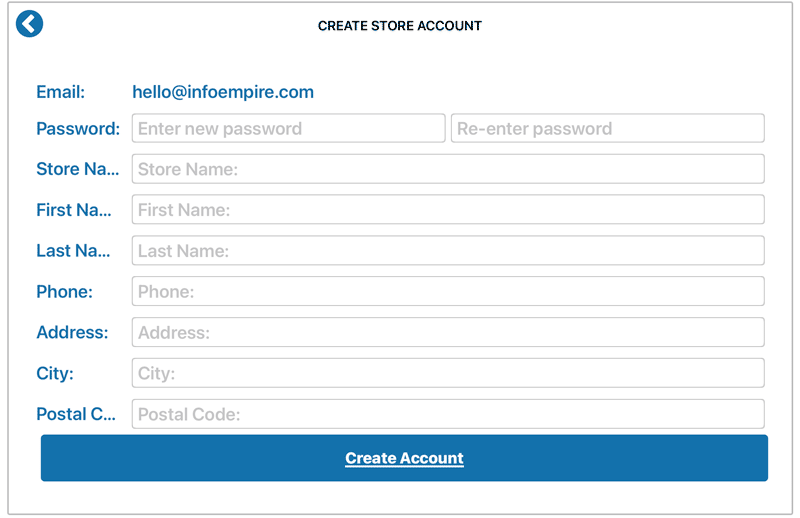Click the Postal Code field
The width and height of the screenshot is (800, 518).
point(448,414)
